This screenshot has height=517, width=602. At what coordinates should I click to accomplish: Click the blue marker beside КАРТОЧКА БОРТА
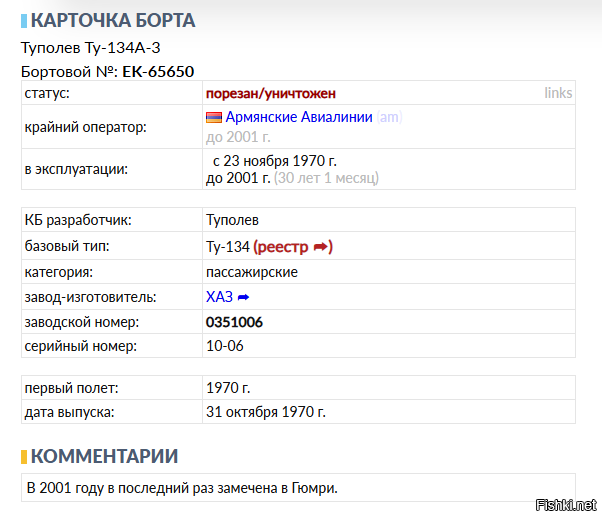24,21
